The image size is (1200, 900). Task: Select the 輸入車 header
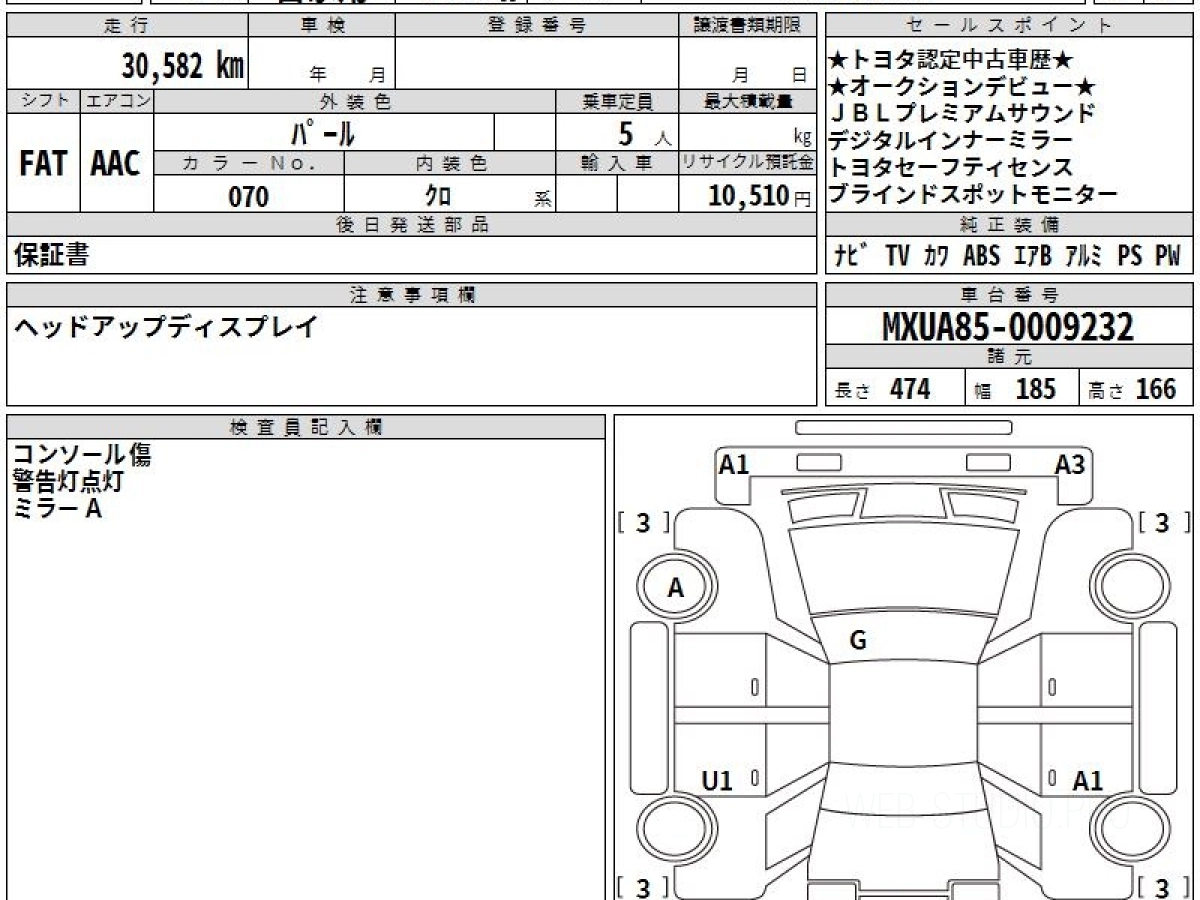617,163
